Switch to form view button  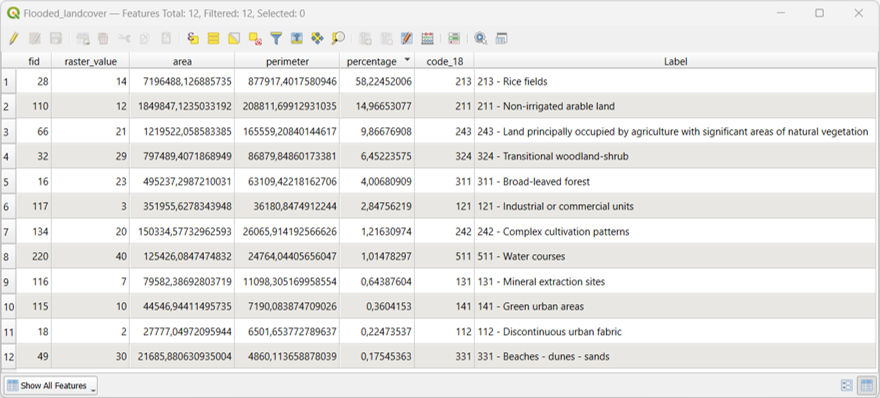(x=846, y=386)
